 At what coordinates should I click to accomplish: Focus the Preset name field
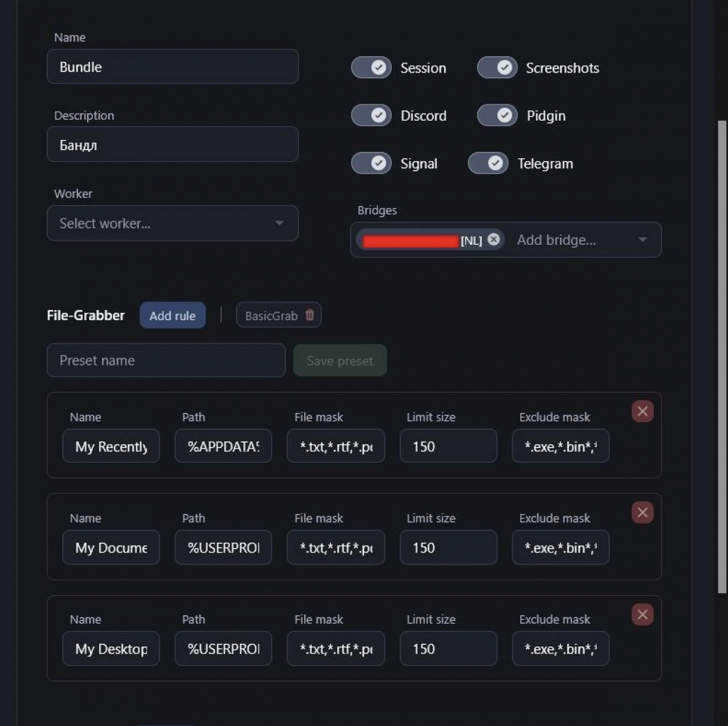(x=166, y=360)
